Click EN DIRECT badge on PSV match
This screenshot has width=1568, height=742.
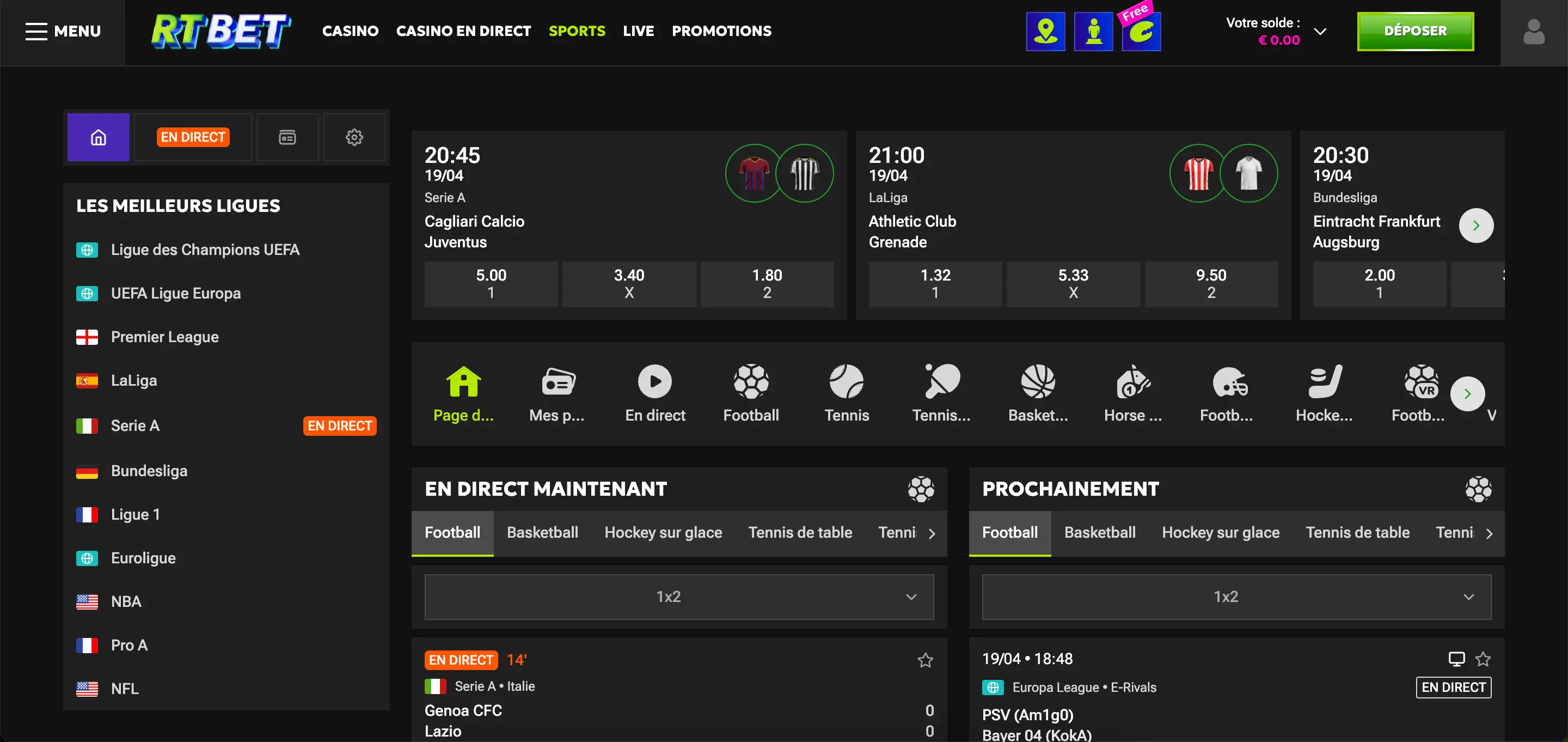pos(1454,687)
